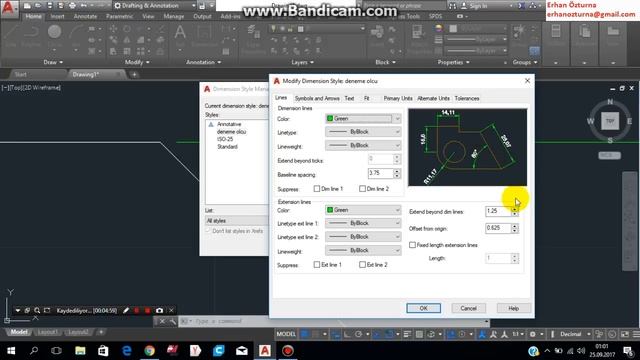640x360 pixels.
Task: Click the Windows Start button
Action: (x=11, y=351)
